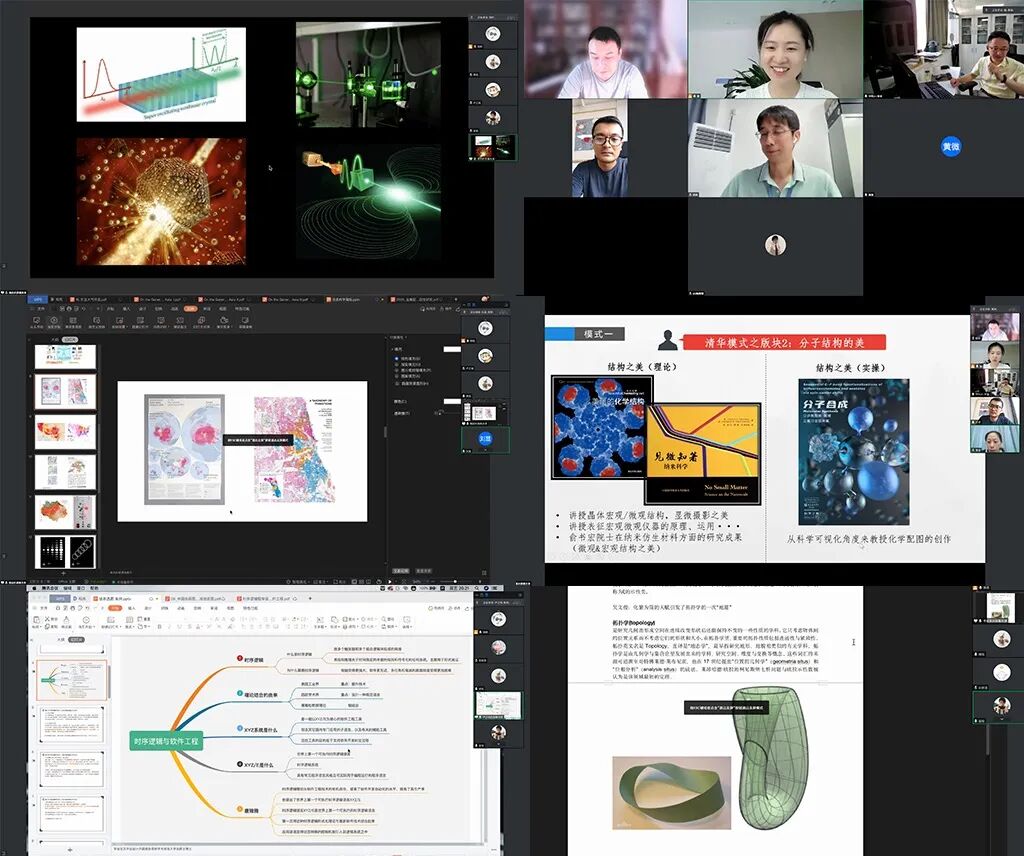This screenshot has width=1024, height=856.
Task: Select the mind-map slide thumbnail in the slide panel
Action: coord(71,680)
